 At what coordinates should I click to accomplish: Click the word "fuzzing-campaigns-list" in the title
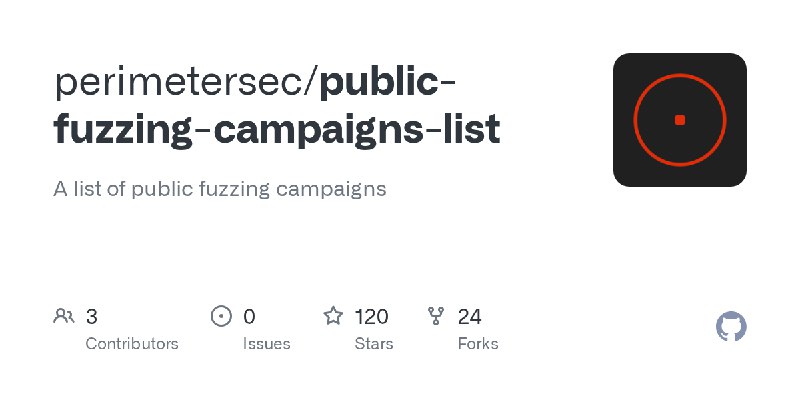277,130
